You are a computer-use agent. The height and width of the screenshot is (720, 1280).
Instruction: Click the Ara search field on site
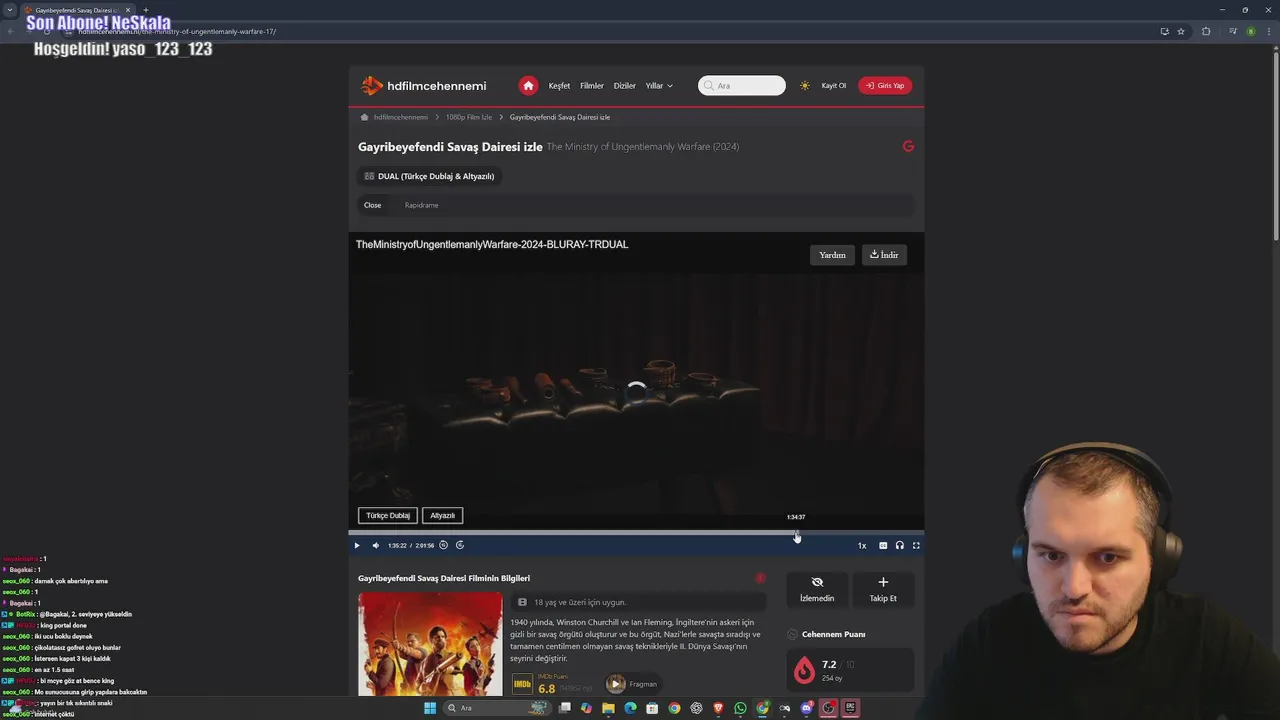[742, 86]
